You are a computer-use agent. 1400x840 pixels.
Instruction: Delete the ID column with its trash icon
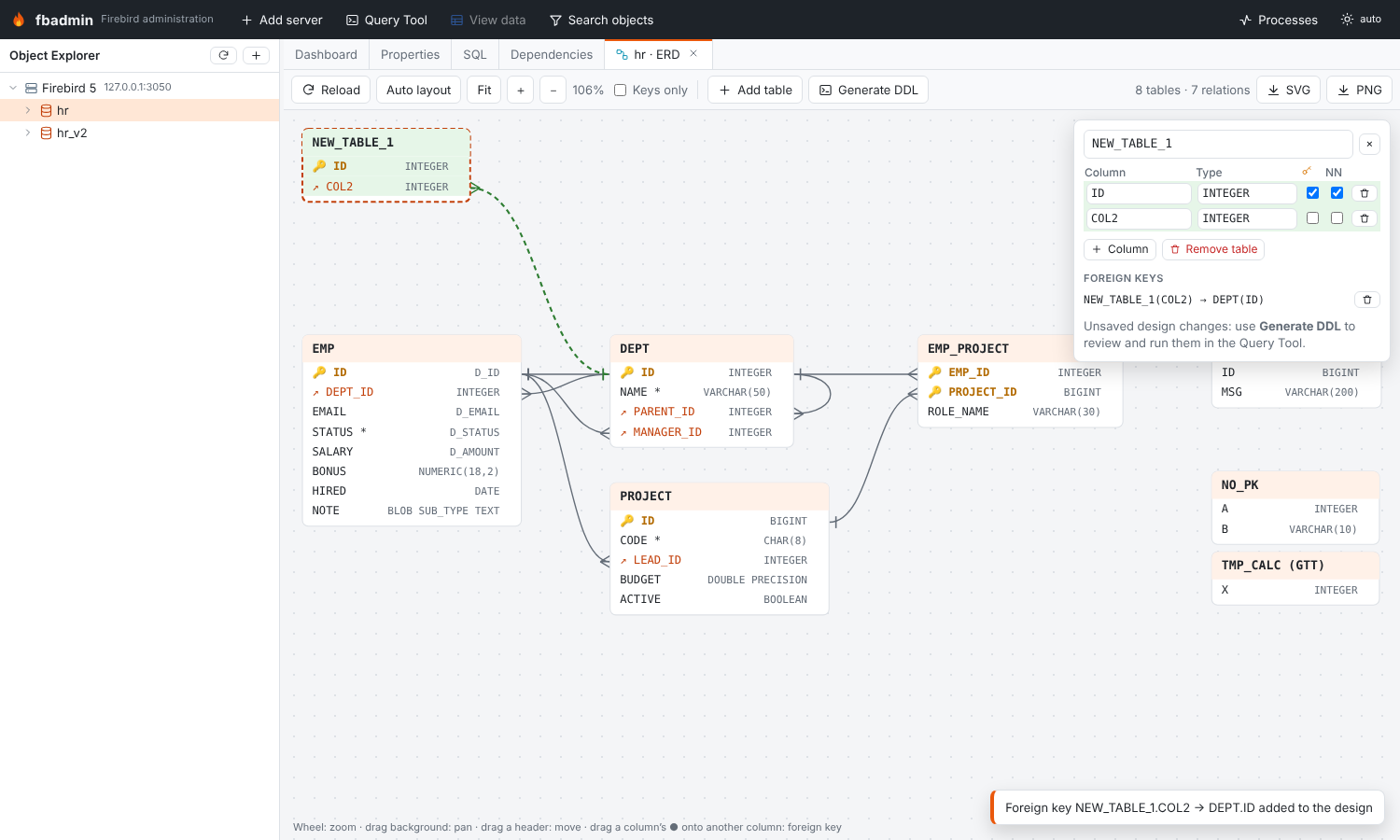point(1365,193)
